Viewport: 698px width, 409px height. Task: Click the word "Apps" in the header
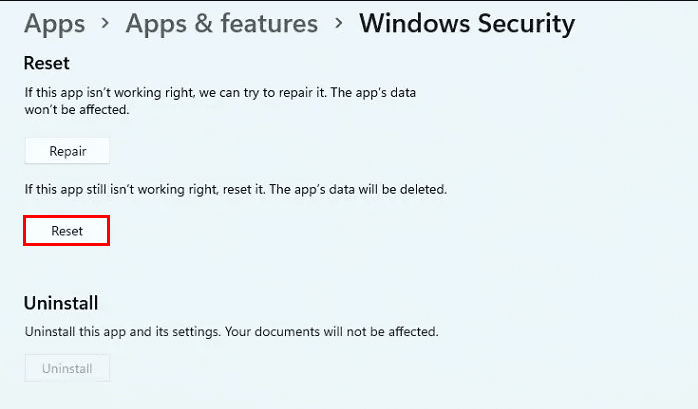pyautogui.click(x=53, y=23)
